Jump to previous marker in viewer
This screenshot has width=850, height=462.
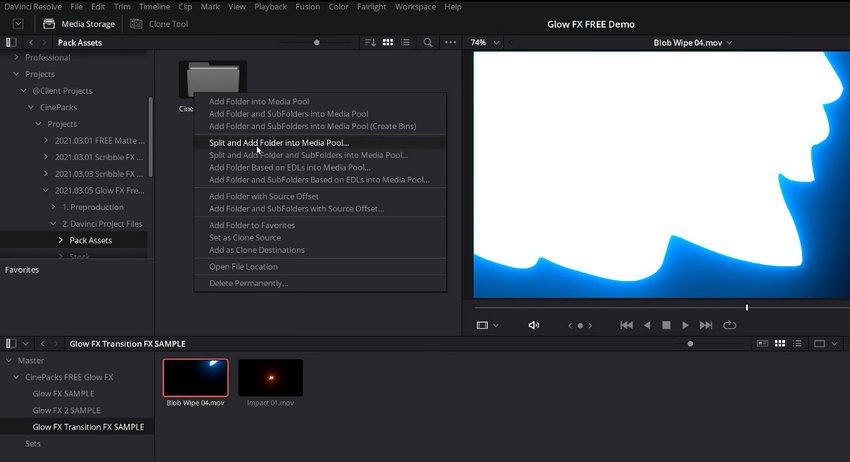pos(570,325)
